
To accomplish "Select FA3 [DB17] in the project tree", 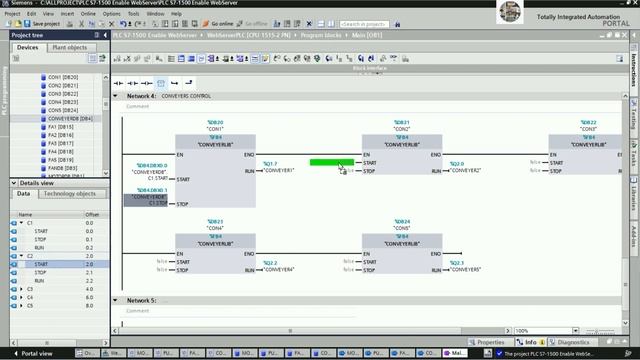I will point(60,143).
